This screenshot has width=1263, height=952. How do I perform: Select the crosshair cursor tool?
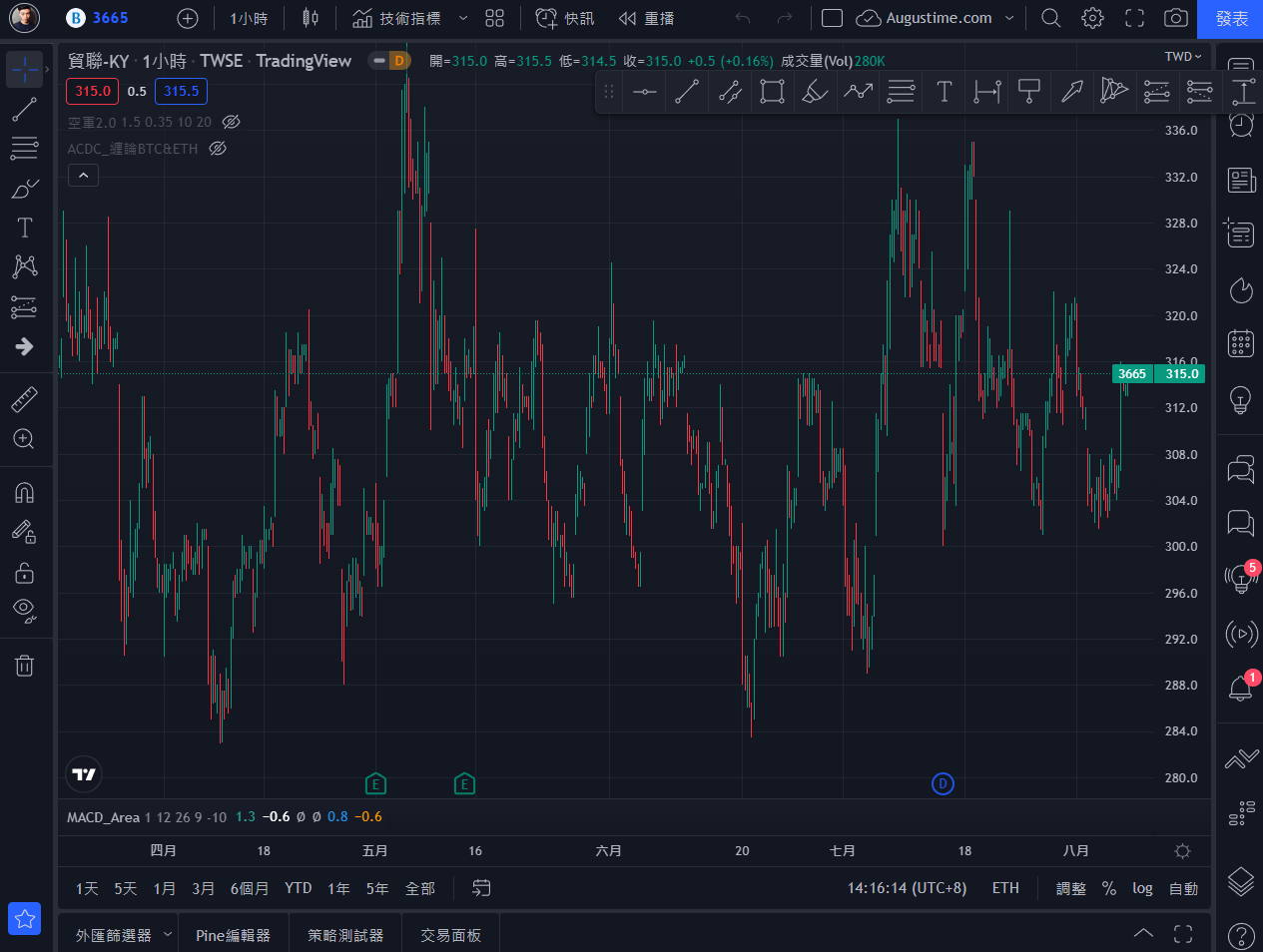pyautogui.click(x=25, y=68)
